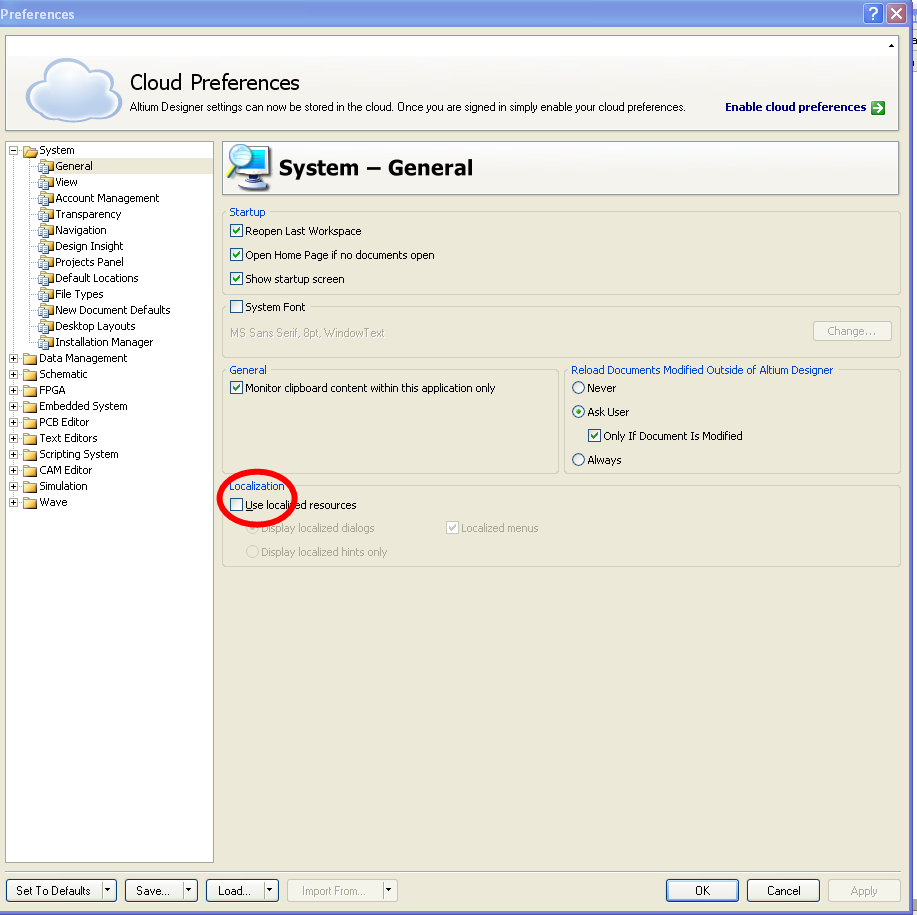Click the Simulation folder icon

point(30,486)
